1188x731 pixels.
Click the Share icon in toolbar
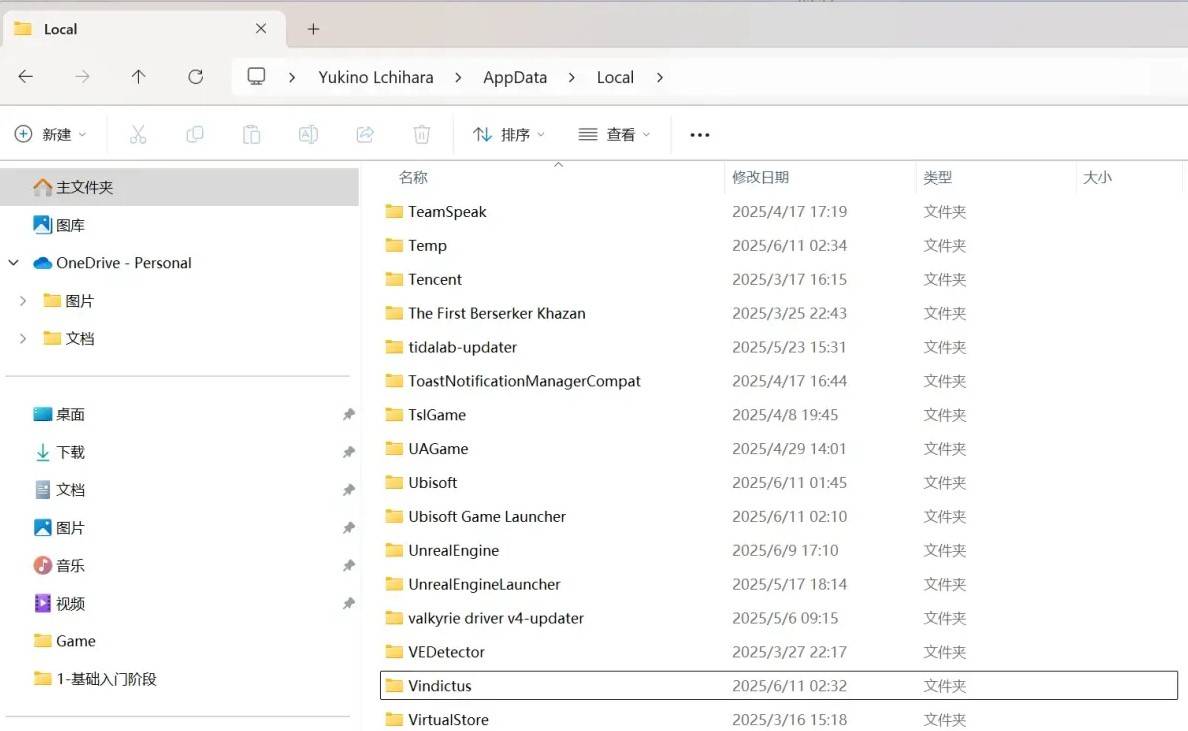[365, 135]
